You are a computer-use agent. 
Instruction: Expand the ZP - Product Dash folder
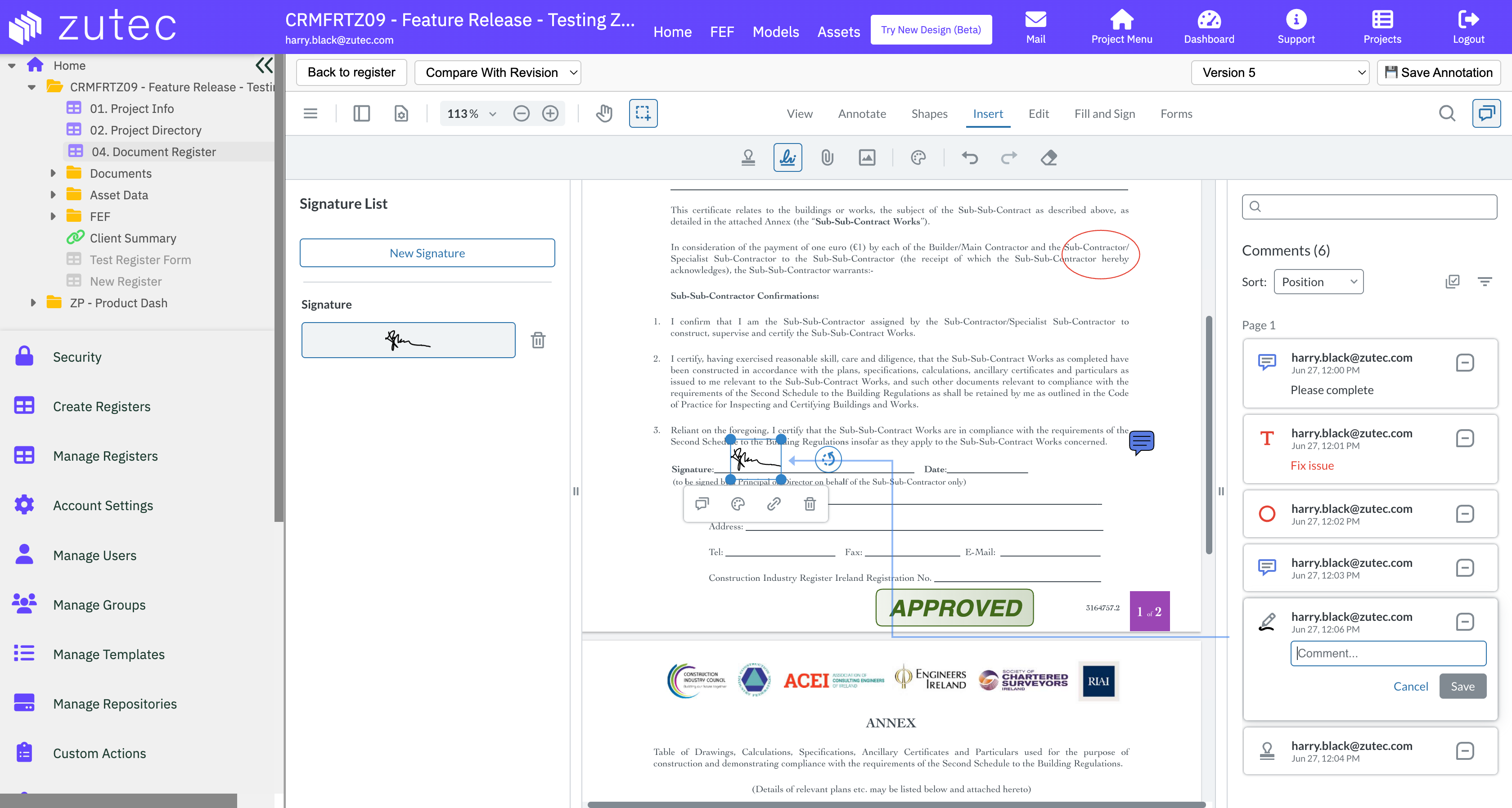(x=33, y=303)
